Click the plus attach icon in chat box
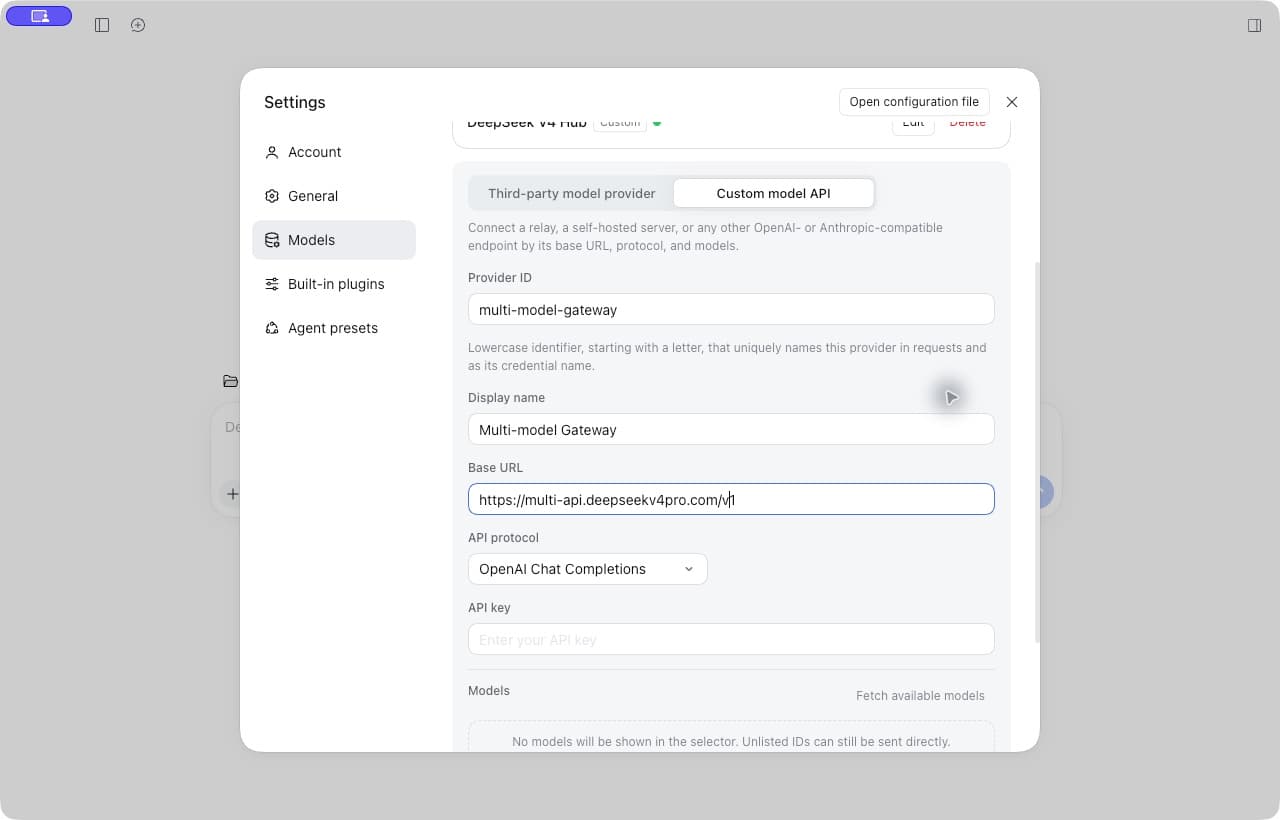Viewport: 1280px width, 820px height. (232, 494)
